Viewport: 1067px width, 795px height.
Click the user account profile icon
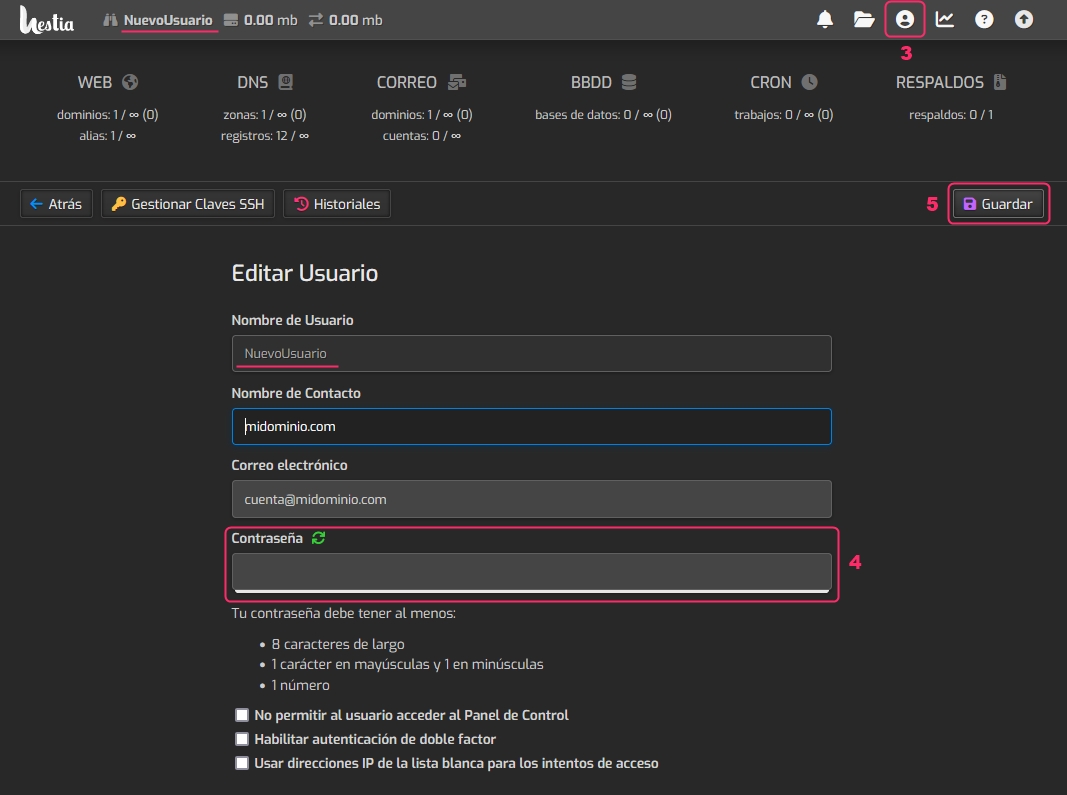click(x=905, y=19)
